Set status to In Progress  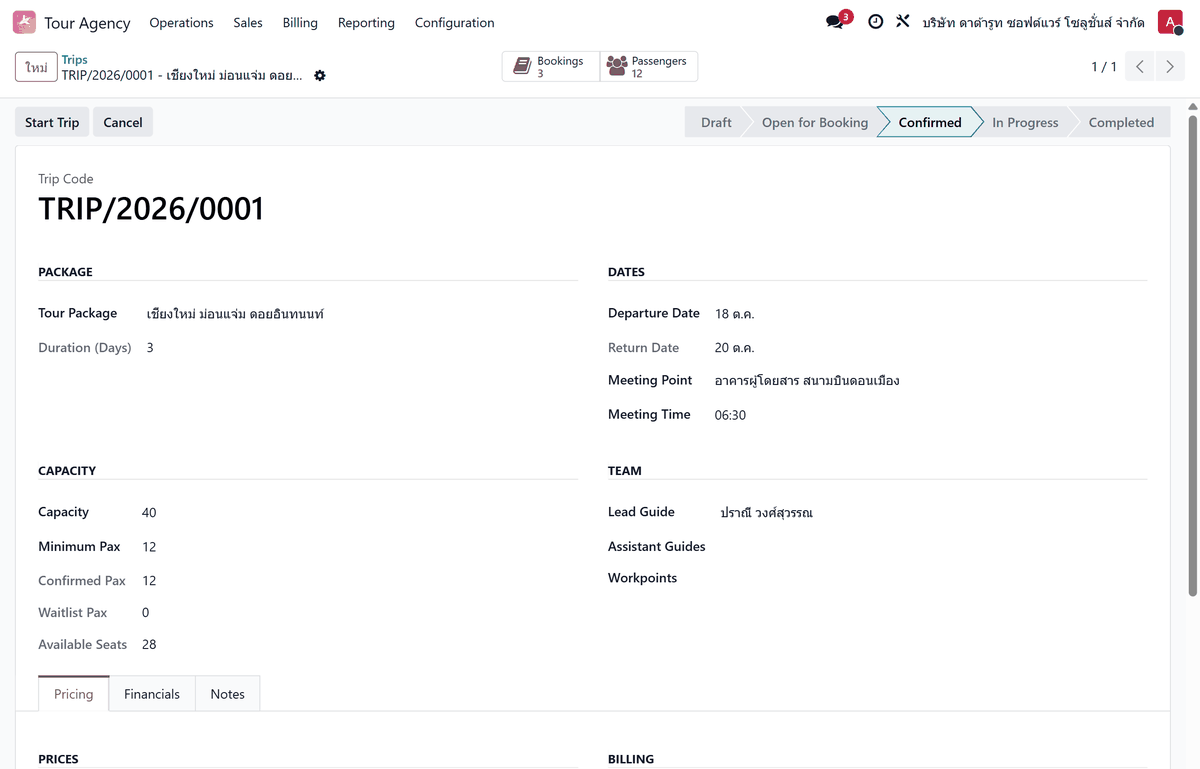coord(1025,122)
